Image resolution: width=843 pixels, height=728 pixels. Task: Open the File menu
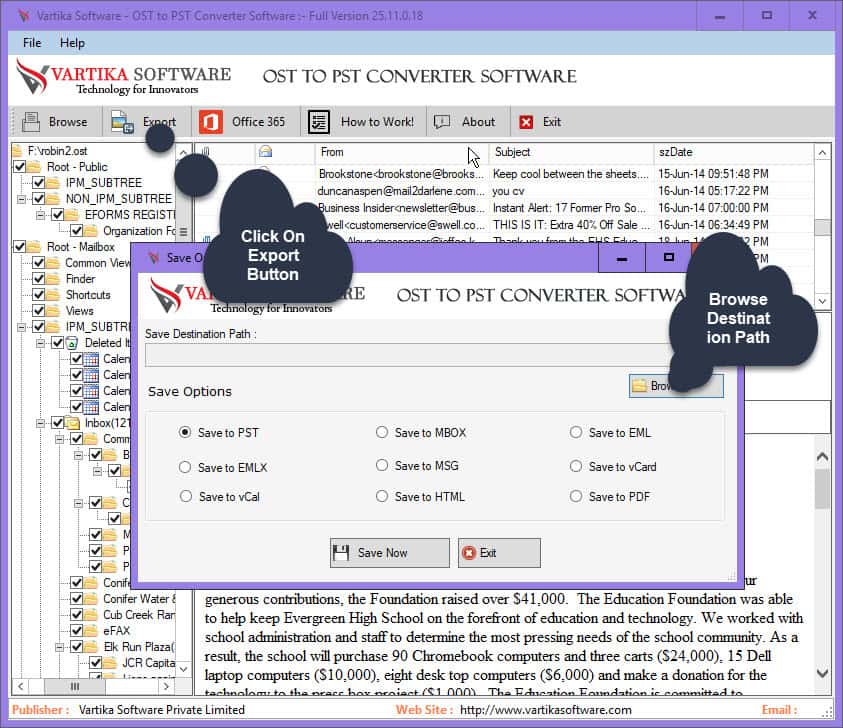32,42
